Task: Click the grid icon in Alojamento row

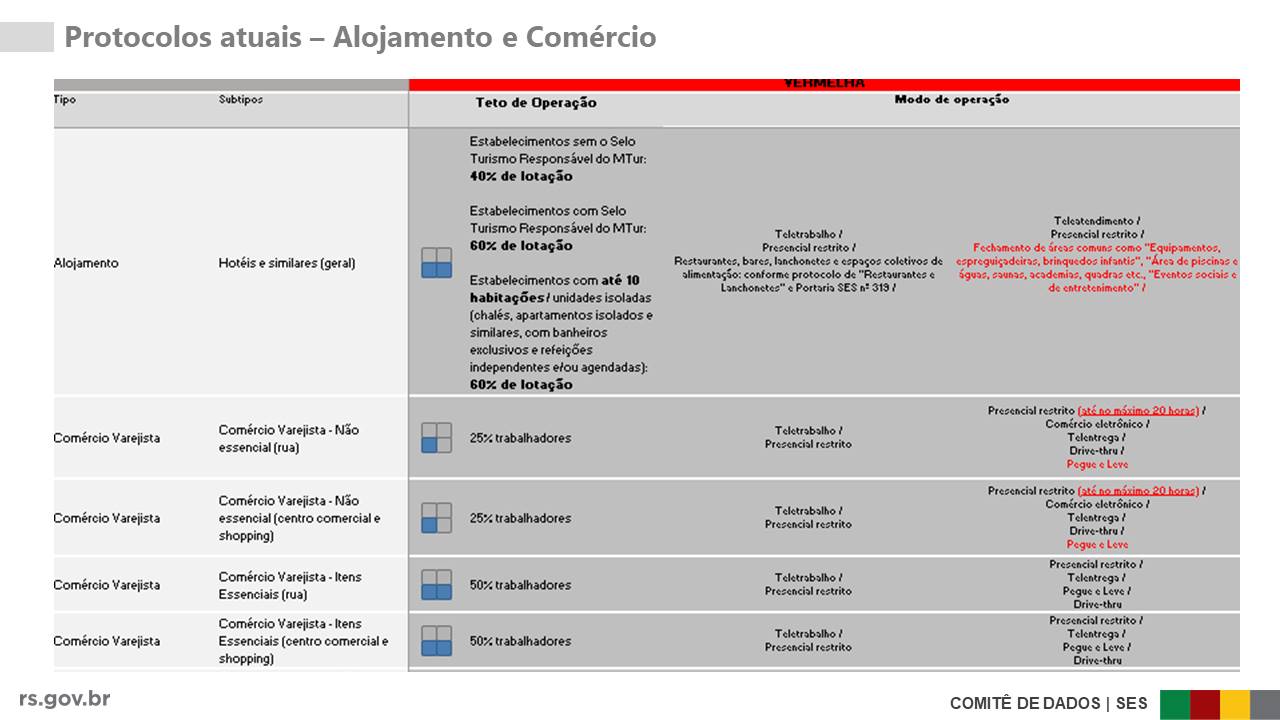Action: [436, 263]
